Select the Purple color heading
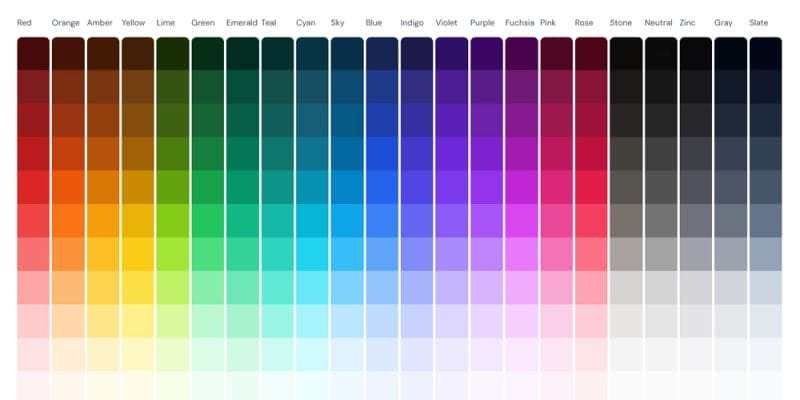 pos(482,22)
